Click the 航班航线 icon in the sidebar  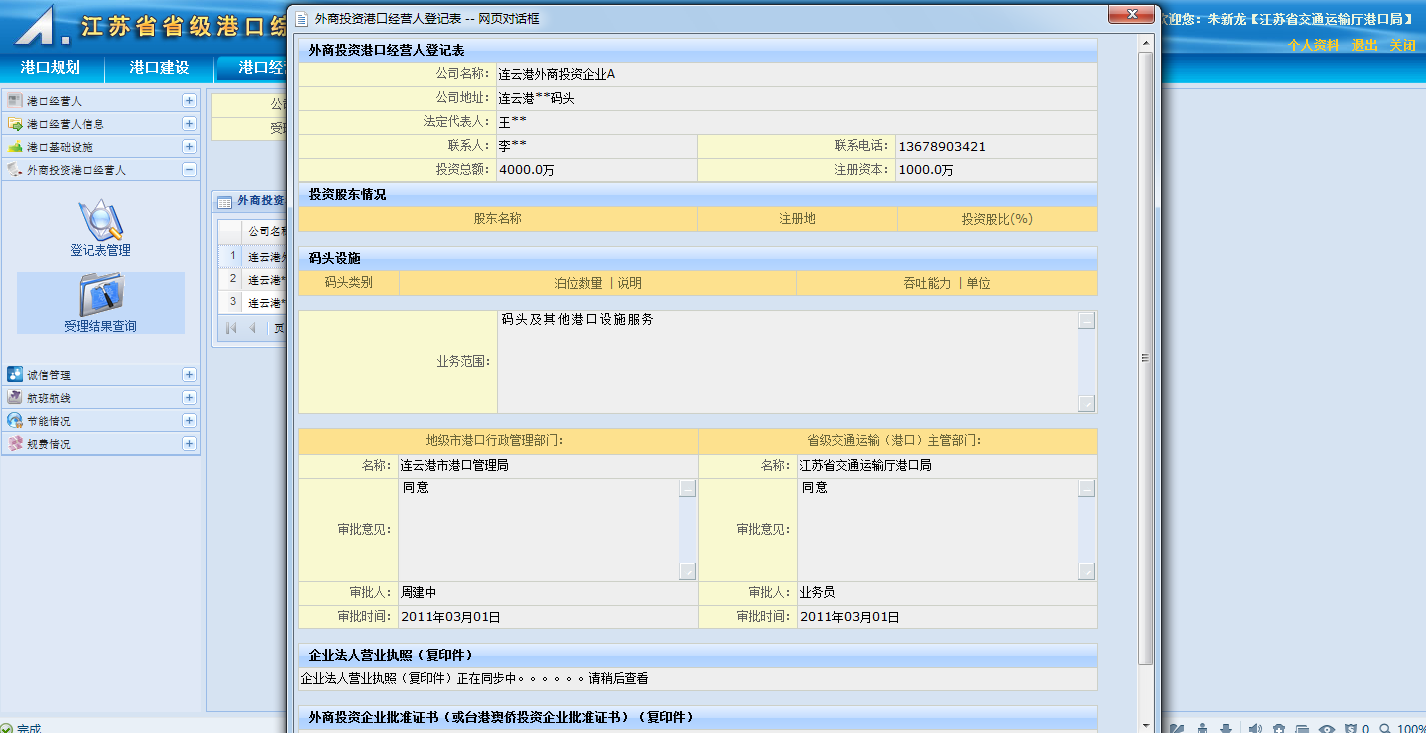(15, 398)
